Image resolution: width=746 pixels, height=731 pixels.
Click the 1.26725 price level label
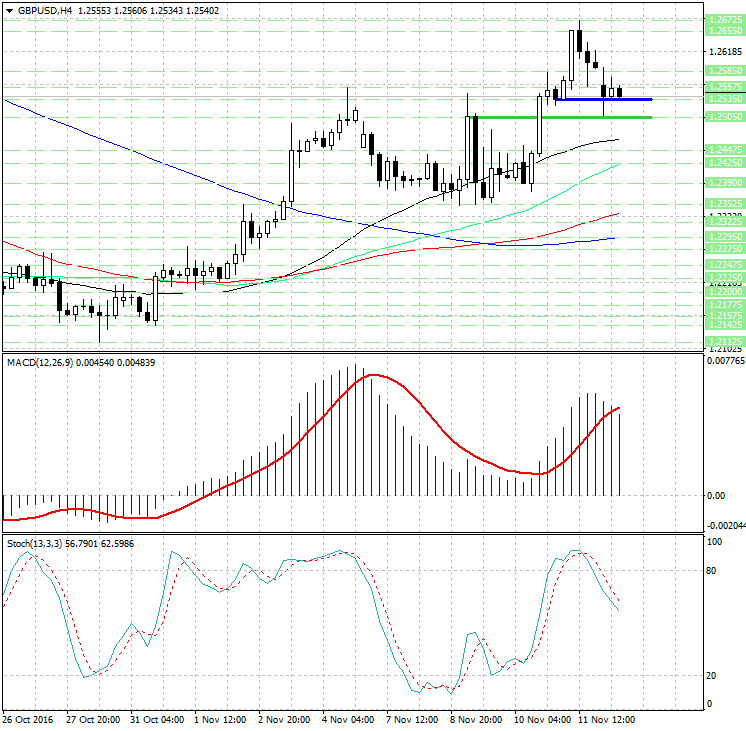click(x=723, y=20)
